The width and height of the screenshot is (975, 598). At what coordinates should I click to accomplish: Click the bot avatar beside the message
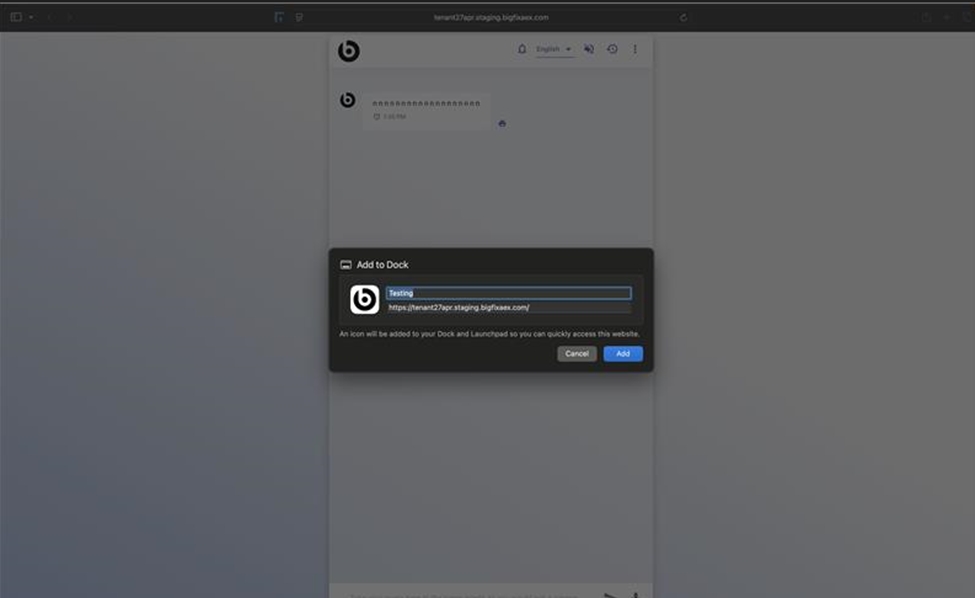coord(348,99)
